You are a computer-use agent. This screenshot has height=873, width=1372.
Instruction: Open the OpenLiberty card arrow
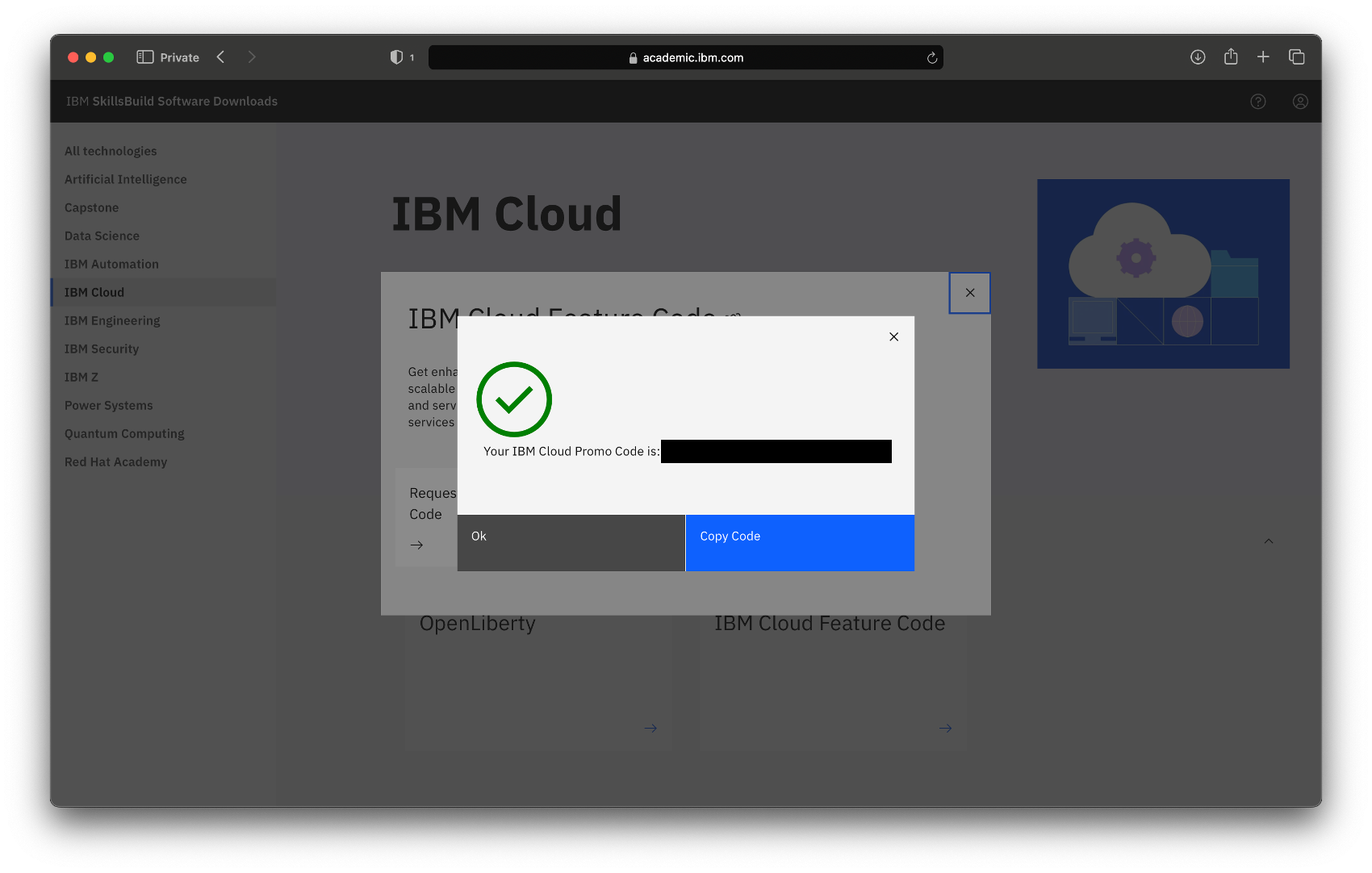click(650, 729)
